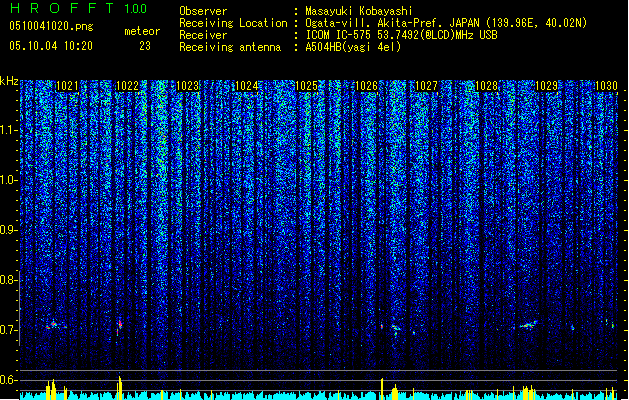Click the Receiving antenna field label

tap(230, 47)
